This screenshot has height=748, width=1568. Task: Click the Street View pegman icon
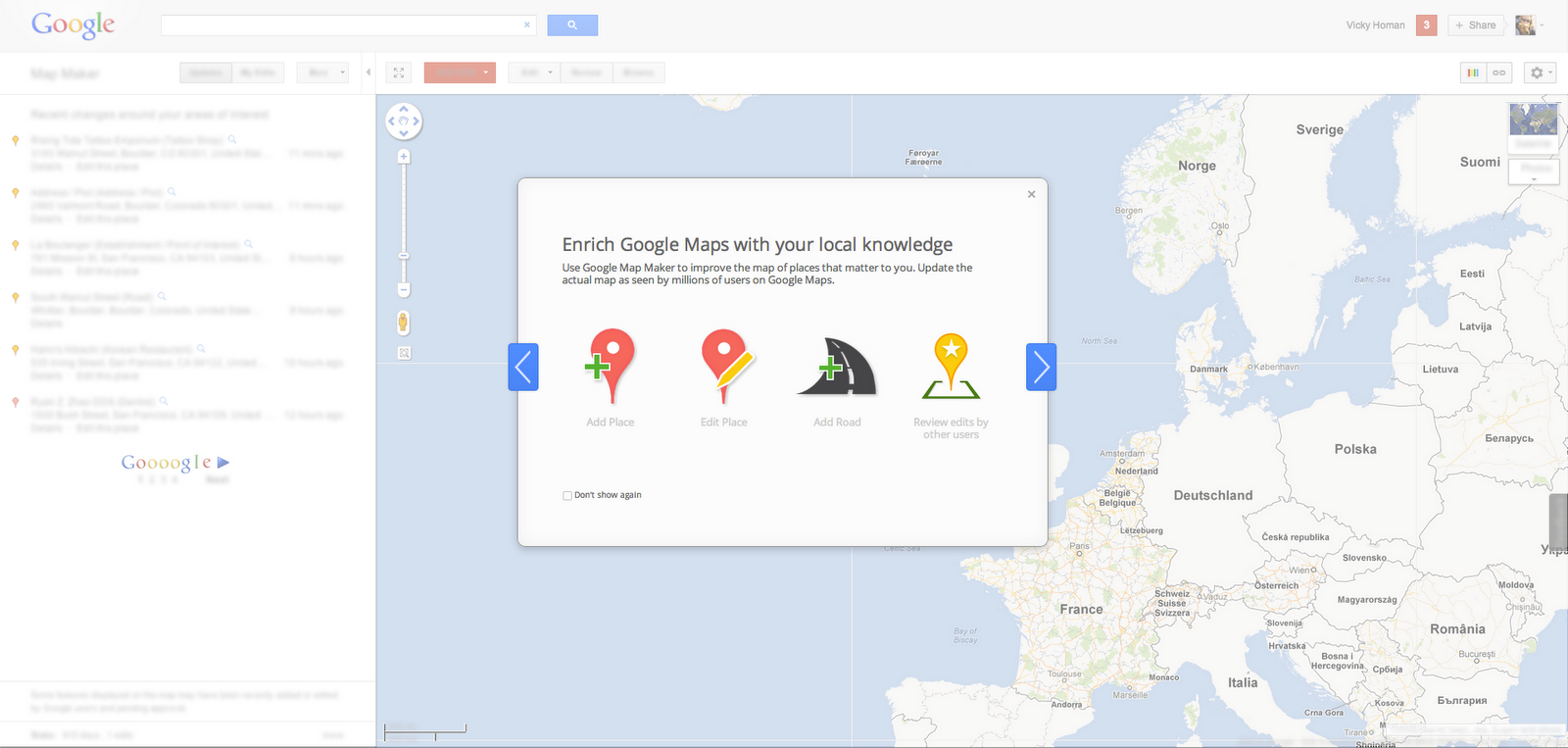point(404,322)
